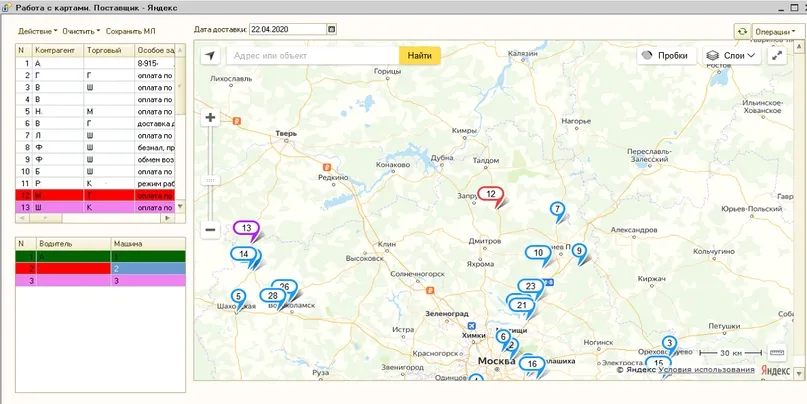
Task: Click Сохранить МЛ
Action: (130, 31)
